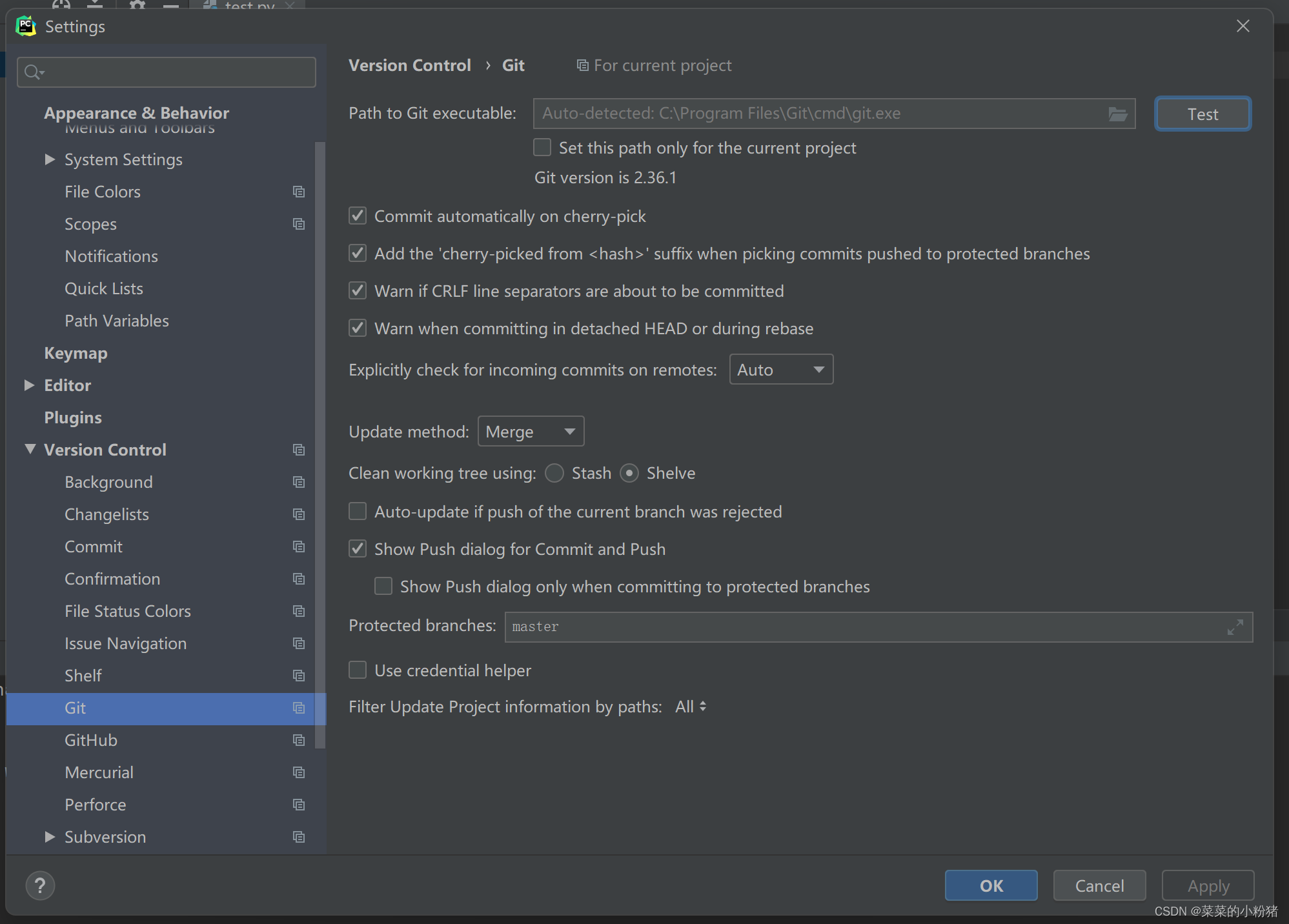Click the search magnifier icon in settings
Screen dimensions: 1289x924
33,72
